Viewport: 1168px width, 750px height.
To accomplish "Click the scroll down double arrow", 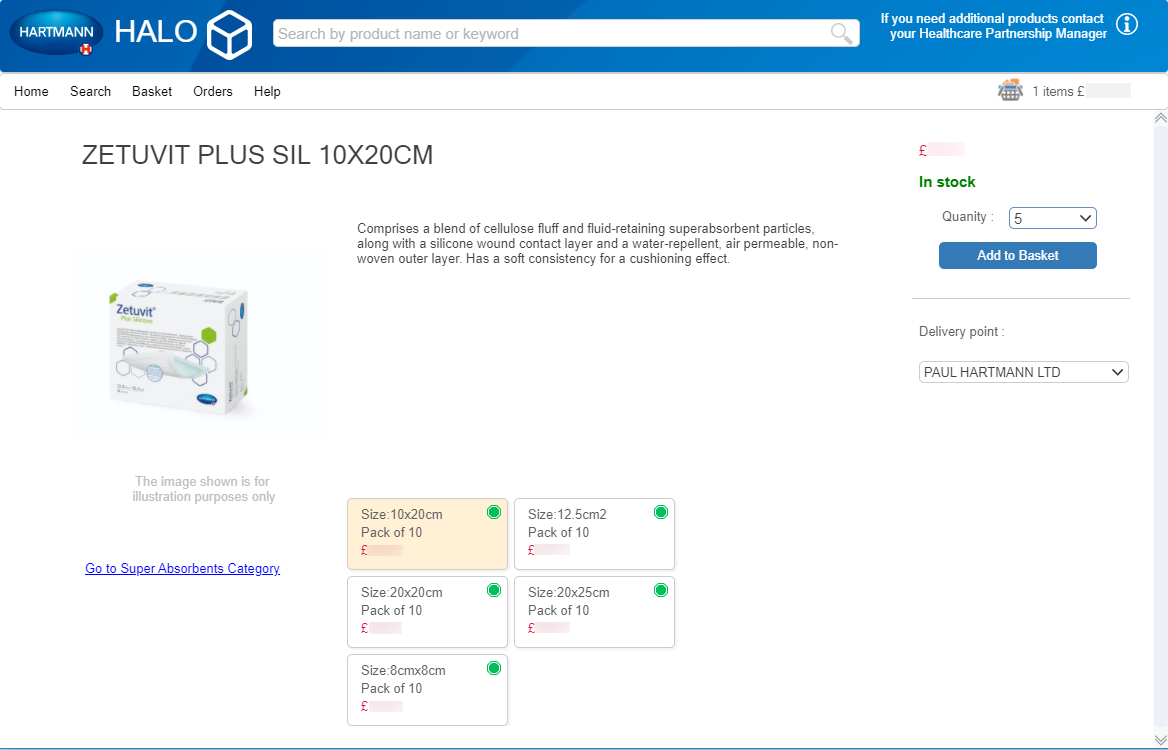I will [1160, 739].
